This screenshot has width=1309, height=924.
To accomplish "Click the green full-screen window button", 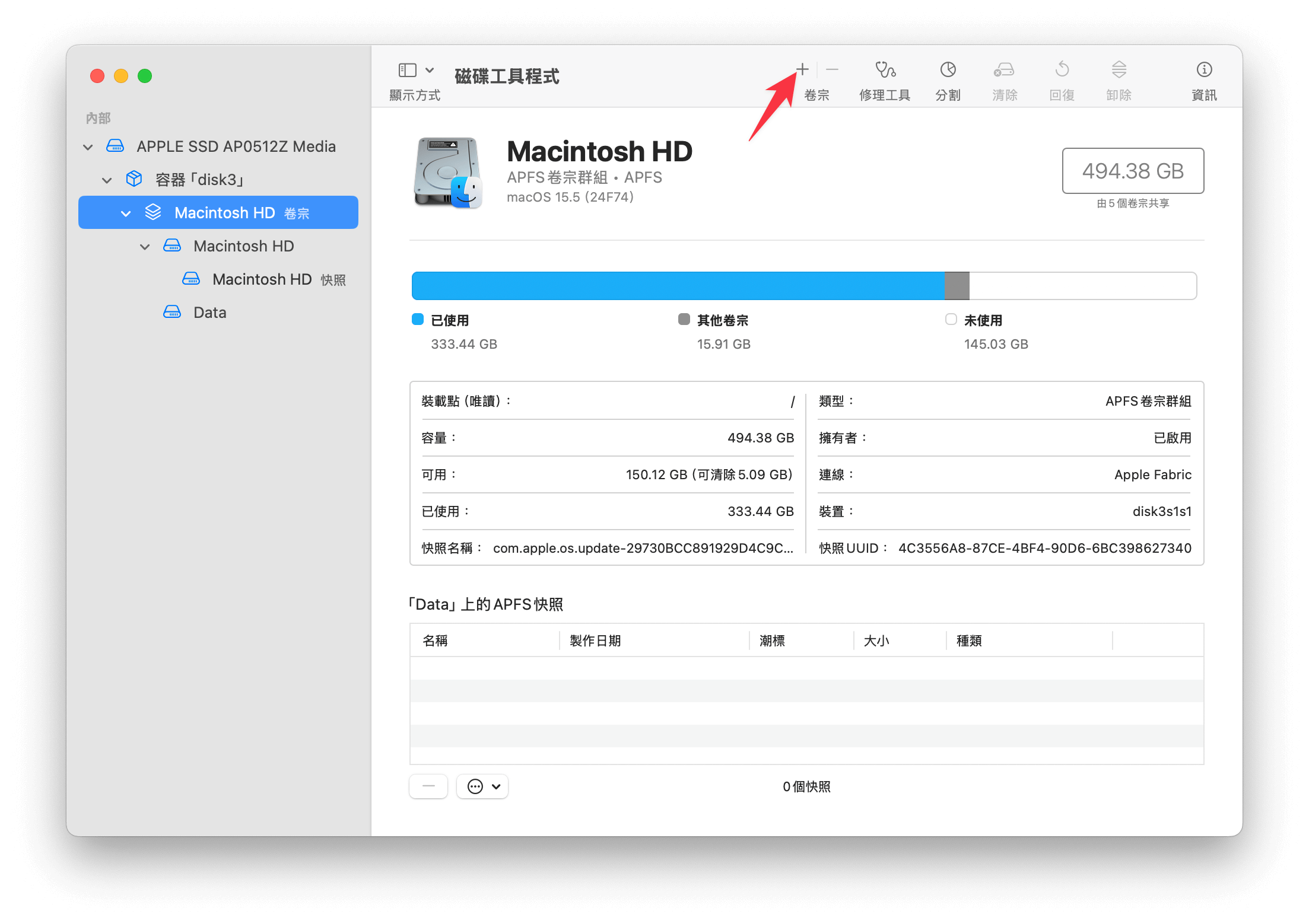I will point(145,76).
